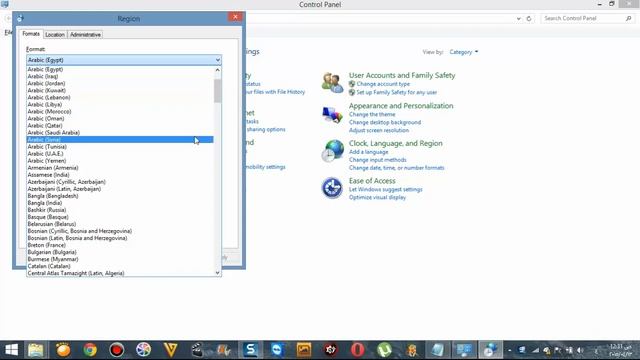Click the Appearance and Personalization icon
Viewport: 640px width, 360px height.
(x=332, y=115)
